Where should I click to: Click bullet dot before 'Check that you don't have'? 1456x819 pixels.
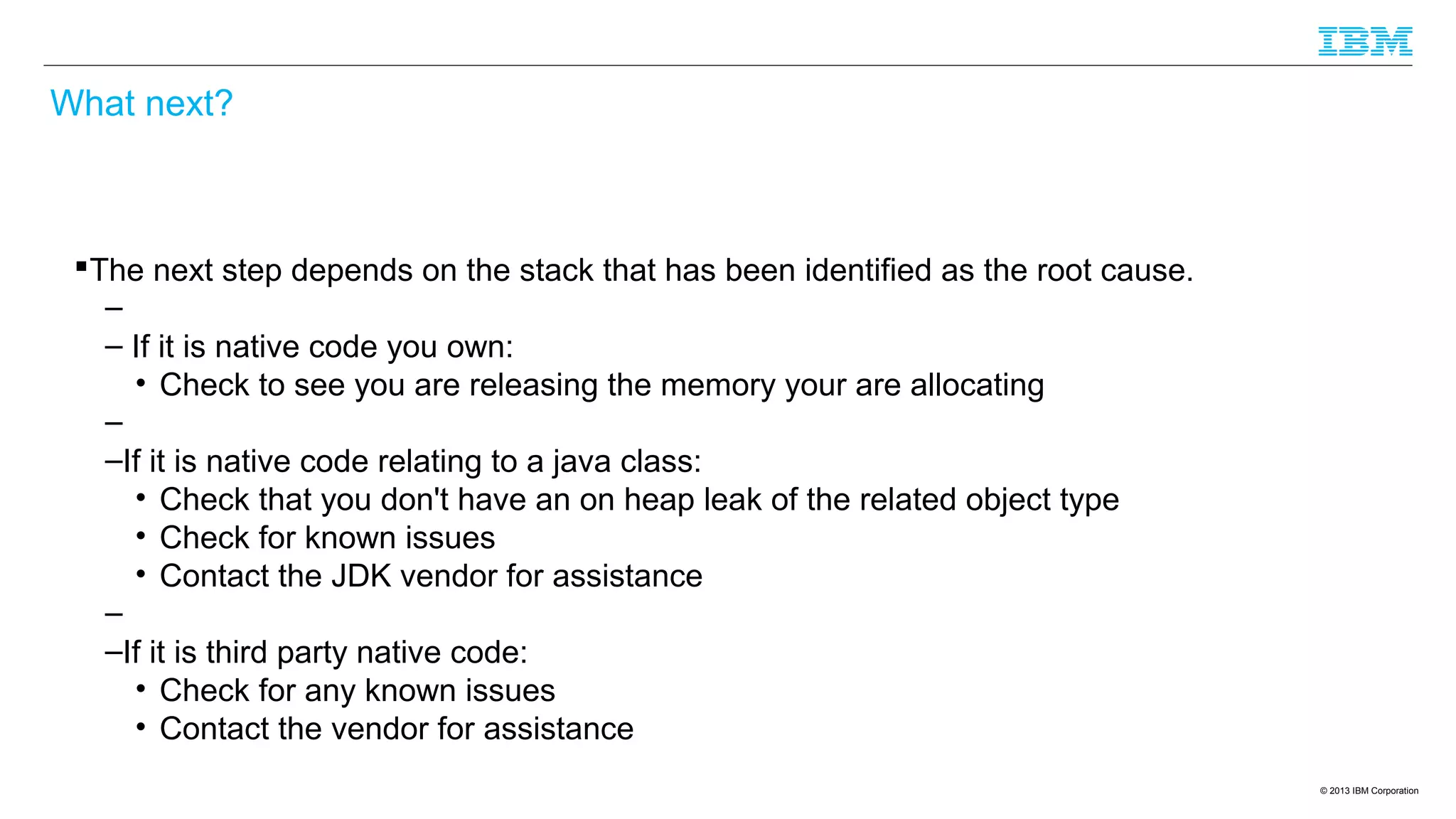click(141, 498)
